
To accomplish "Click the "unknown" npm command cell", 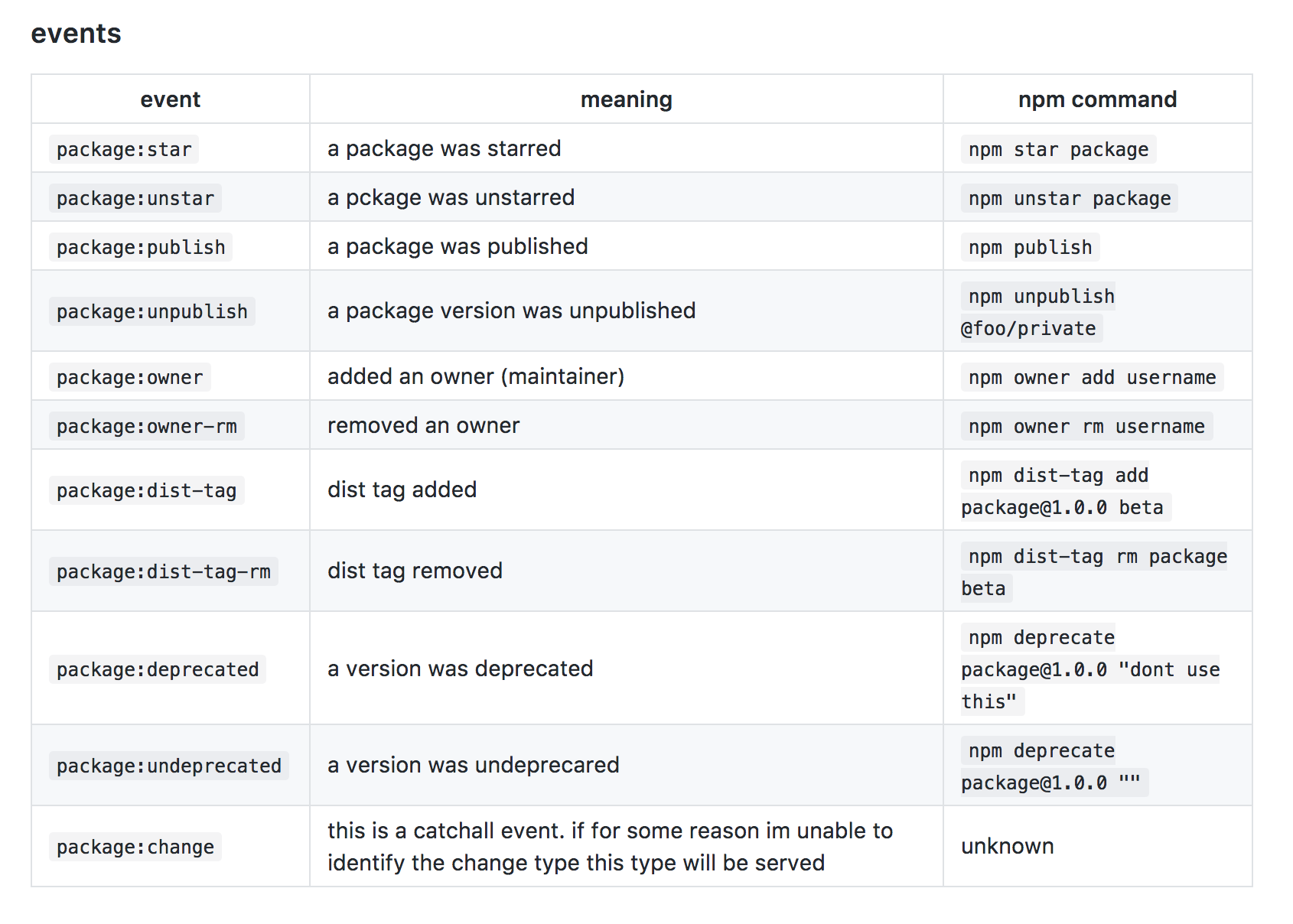I will click(1007, 846).
